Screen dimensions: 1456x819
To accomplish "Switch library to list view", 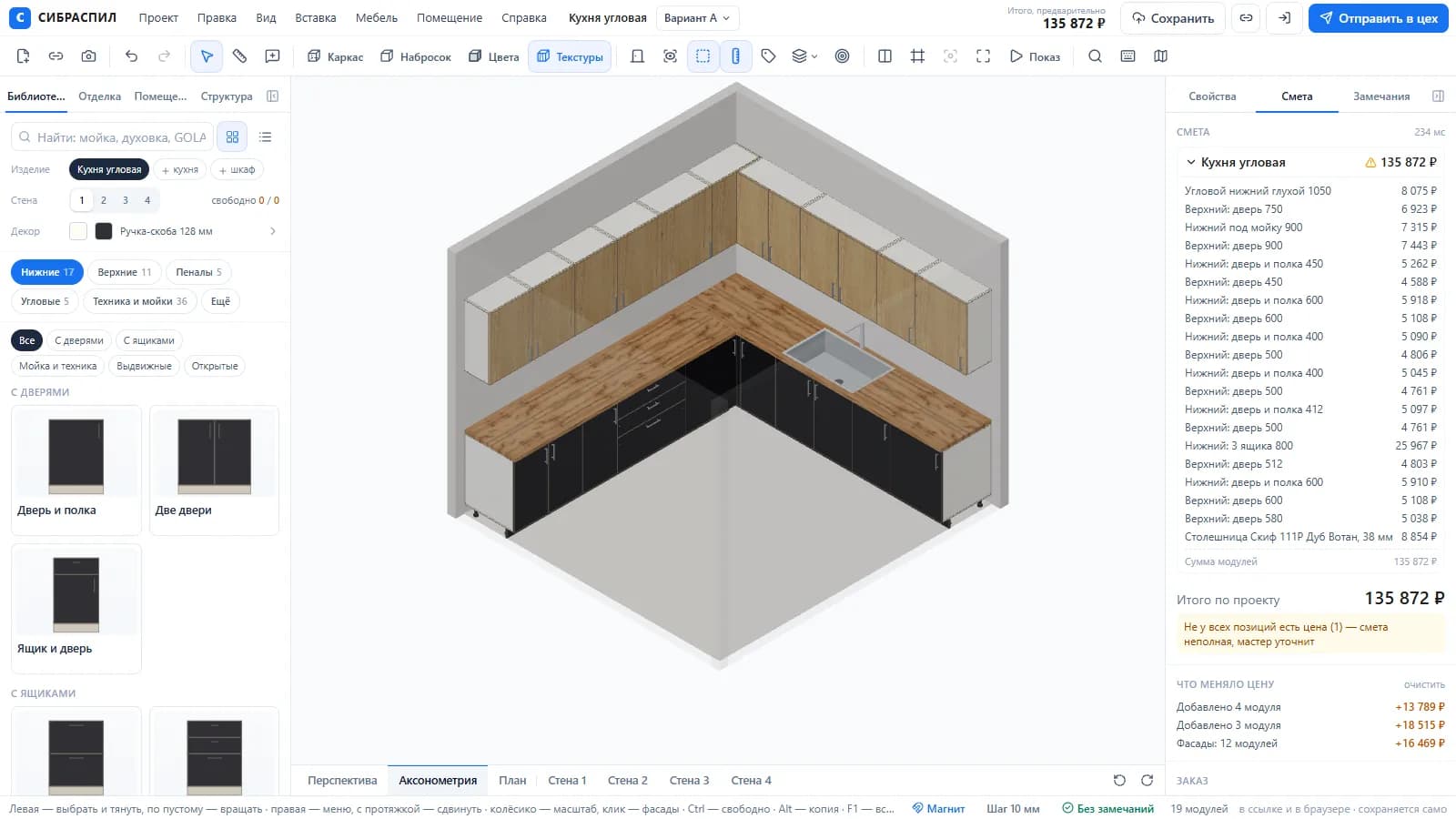I will pyautogui.click(x=265, y=137).
